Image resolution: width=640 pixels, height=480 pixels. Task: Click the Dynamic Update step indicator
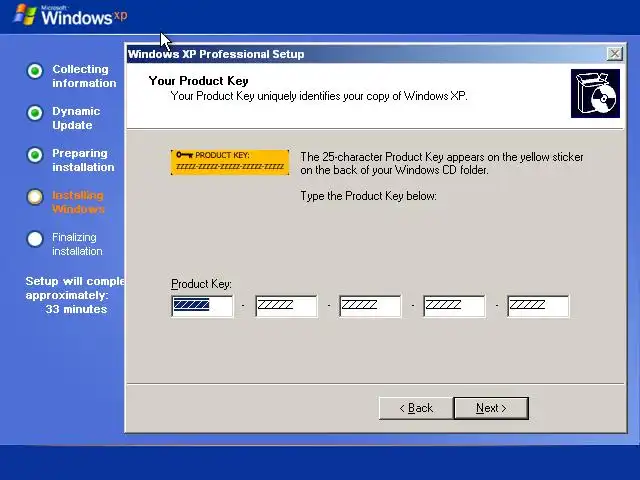point(35,113)
